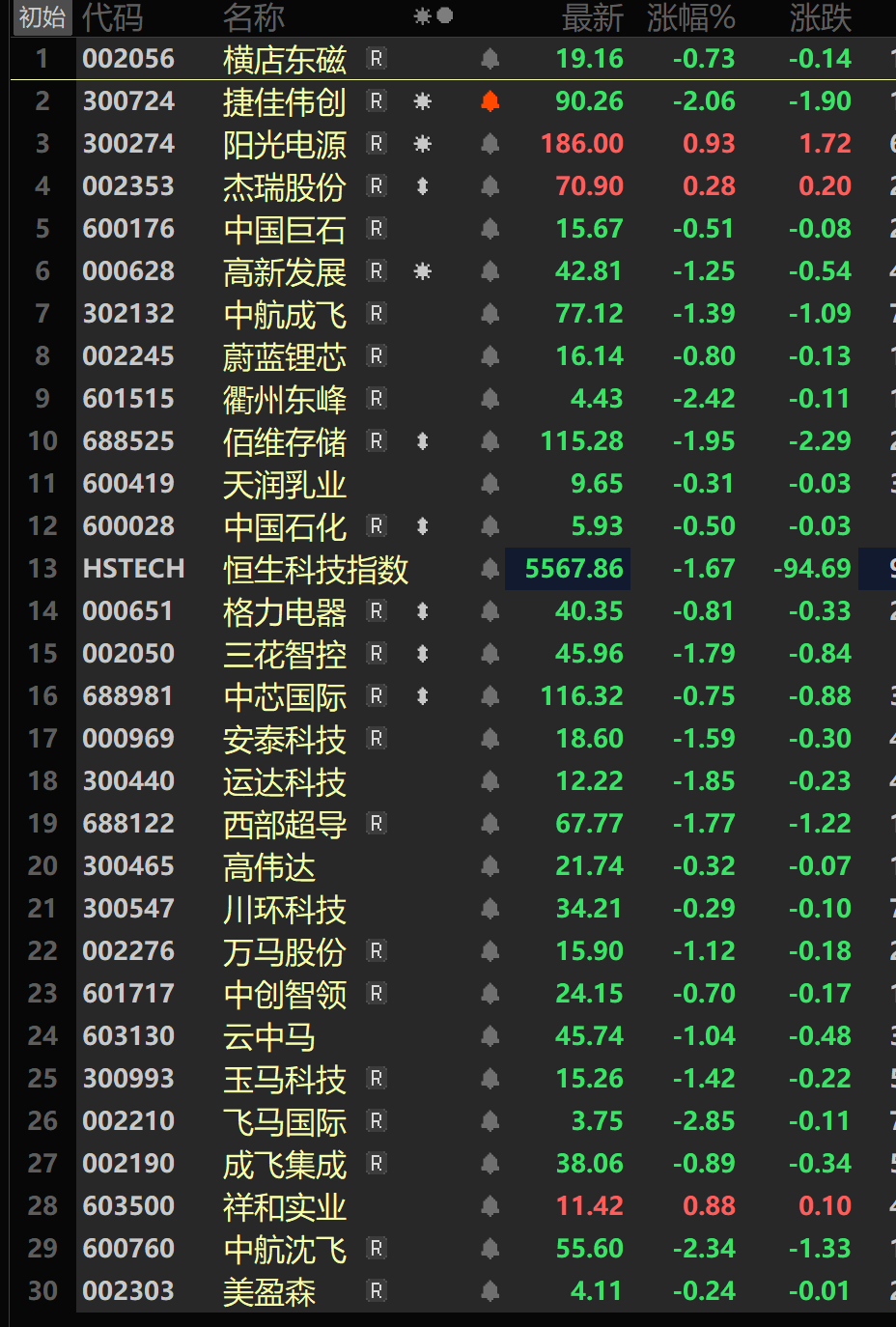Screen dimensions: 896x1327
Task: Click price 186.00 of 阳光电源
Action: (582, 144)
